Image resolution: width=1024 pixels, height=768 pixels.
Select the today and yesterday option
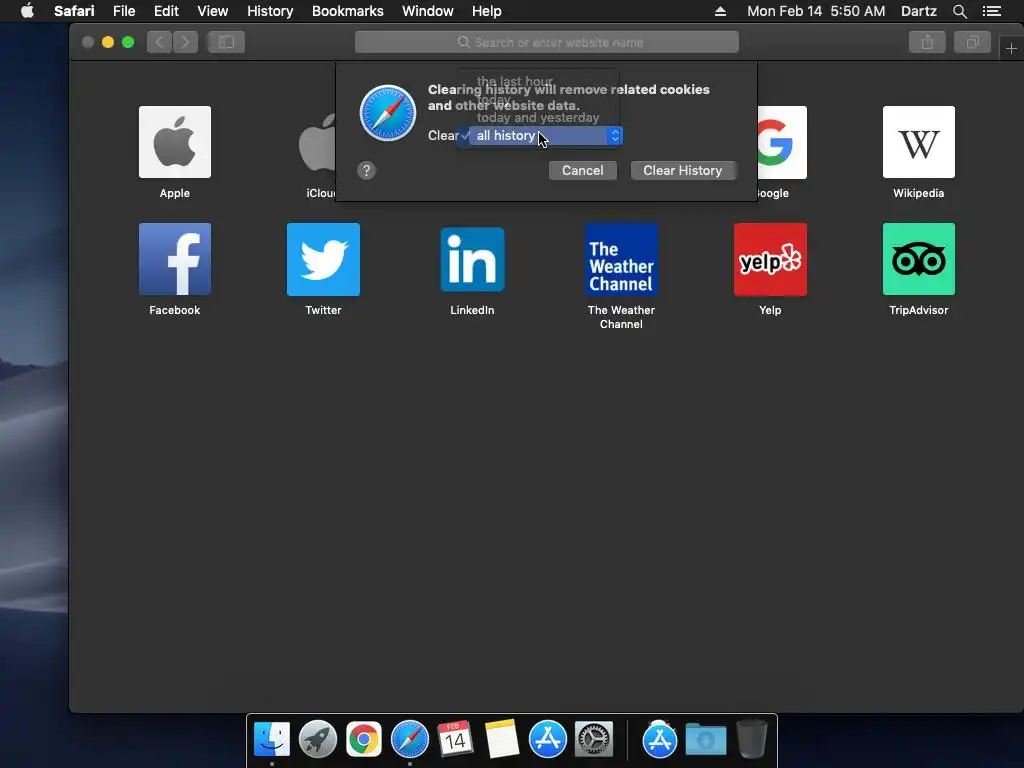click(538, 118)
